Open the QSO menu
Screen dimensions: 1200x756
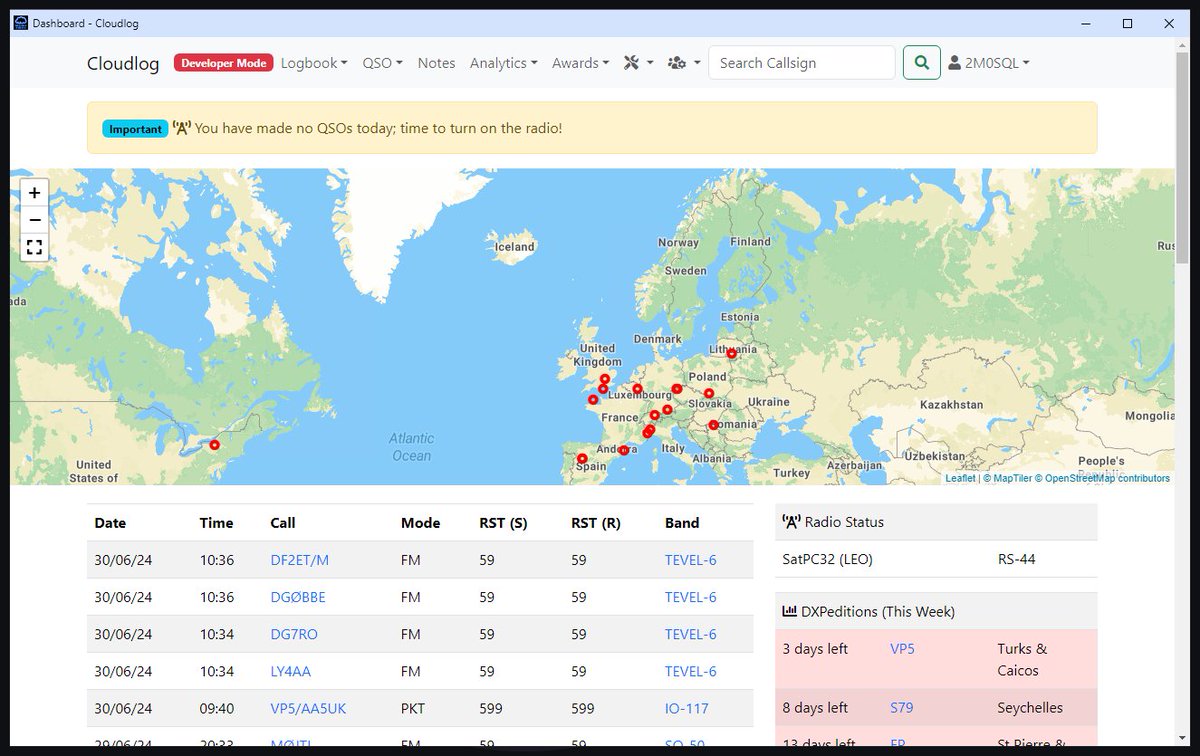coord(382,62)
